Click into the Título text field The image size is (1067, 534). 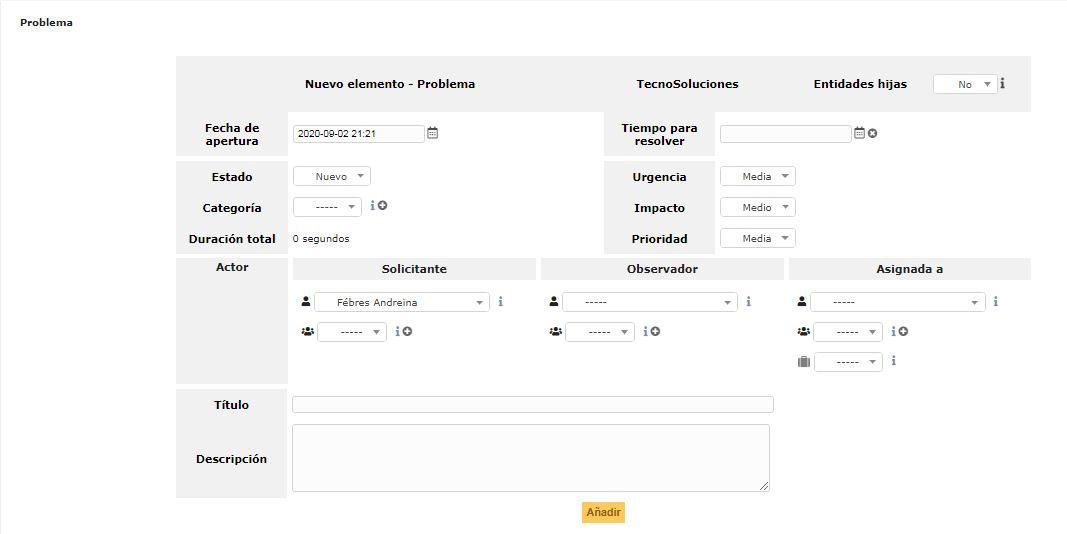tap(532, 405)
